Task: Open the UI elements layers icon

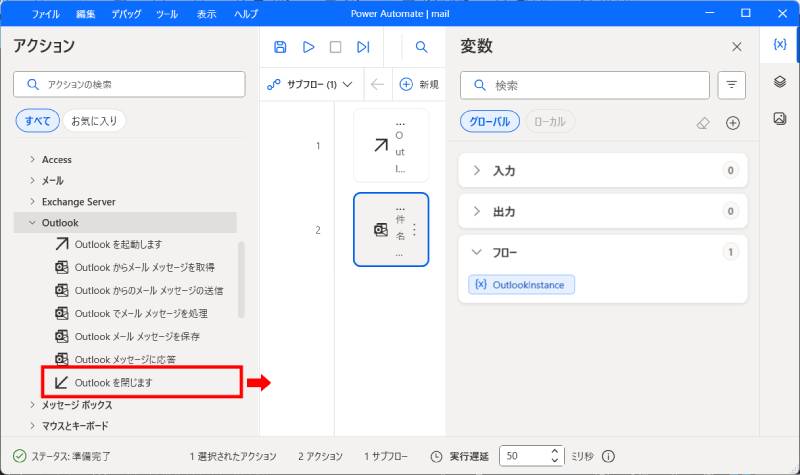Action: point(780,82)
